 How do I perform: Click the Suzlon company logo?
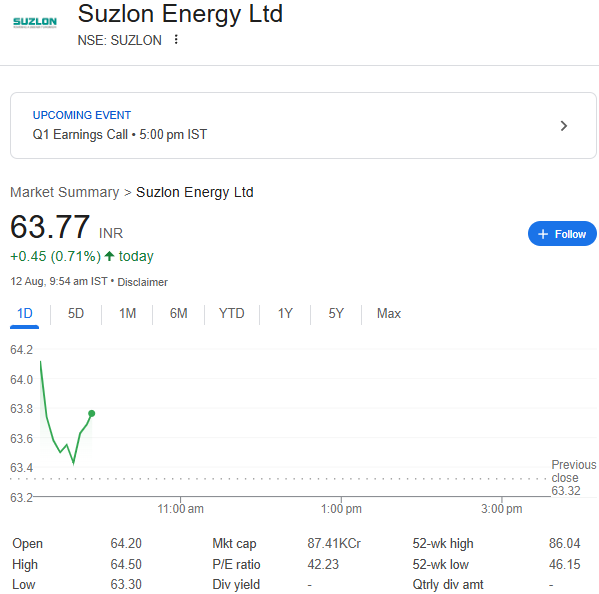click(x=35, y=23)
